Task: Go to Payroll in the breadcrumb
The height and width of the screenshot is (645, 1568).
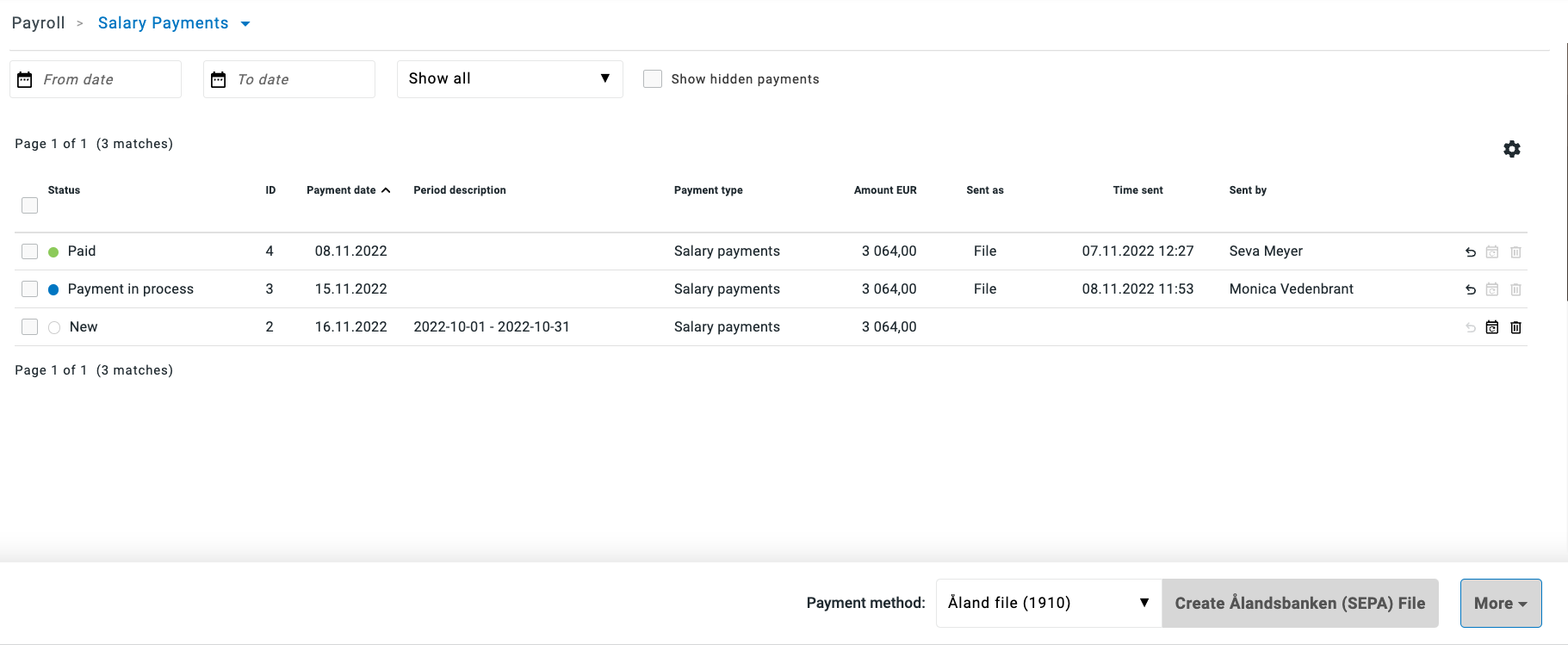Action: click(x=39, y=23)
